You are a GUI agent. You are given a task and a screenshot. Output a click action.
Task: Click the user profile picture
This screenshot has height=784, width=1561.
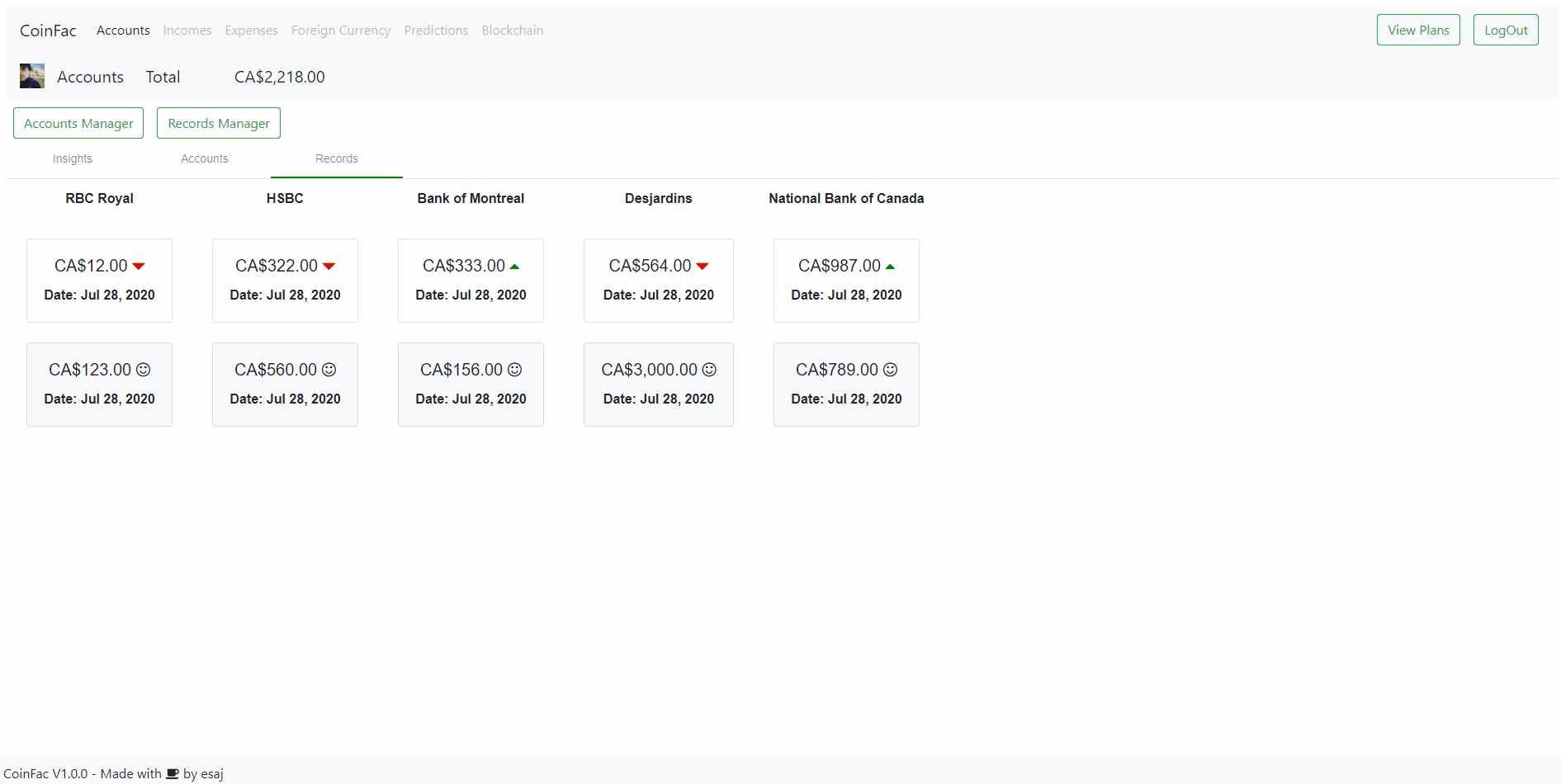32,76
